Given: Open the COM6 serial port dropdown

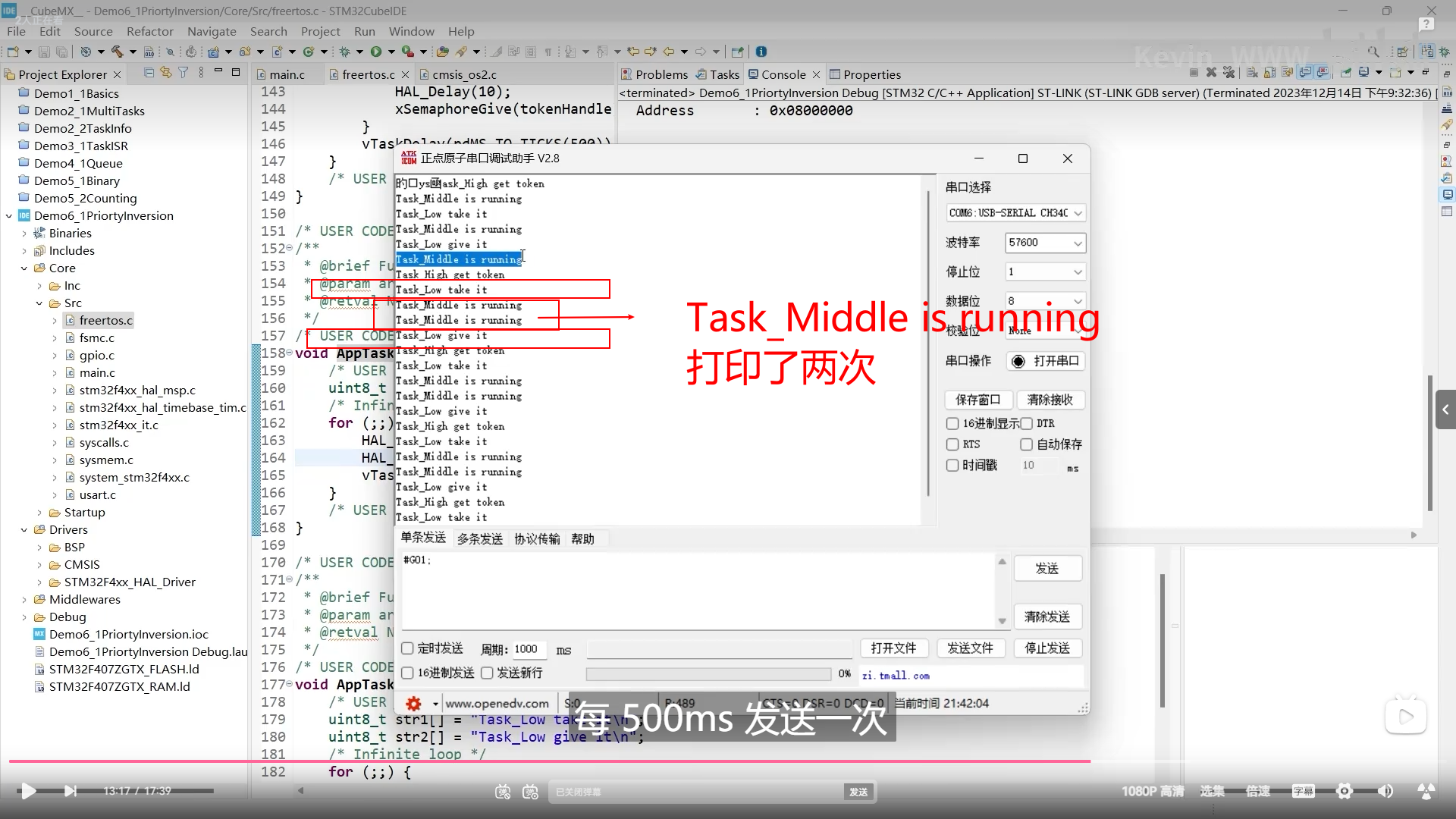Looking at the screenshot, I should point(1015,213).
